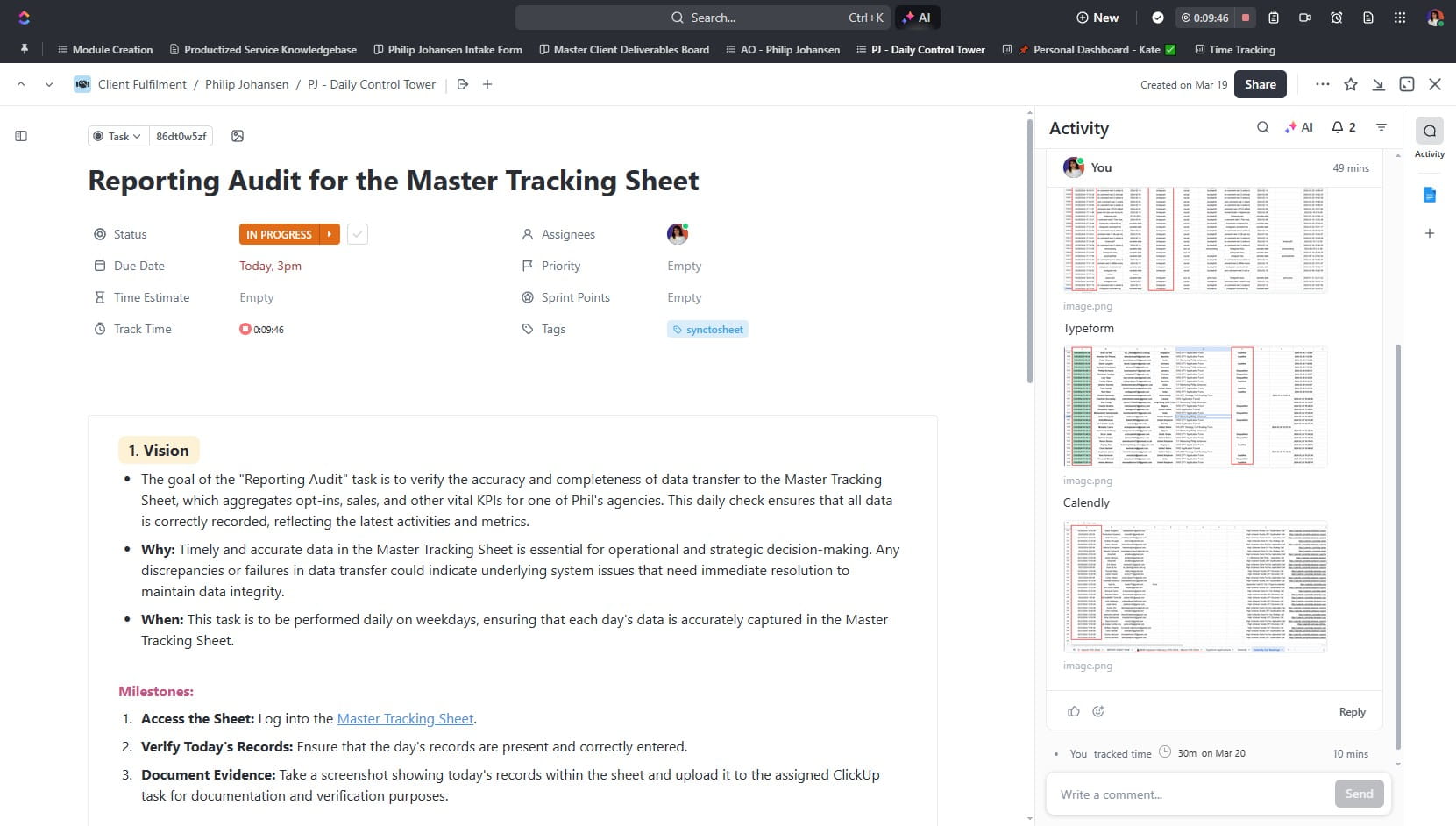This screenshot has height=826, width=1456.
Task: Search the Activity panel
Action: click(1263, 127)
